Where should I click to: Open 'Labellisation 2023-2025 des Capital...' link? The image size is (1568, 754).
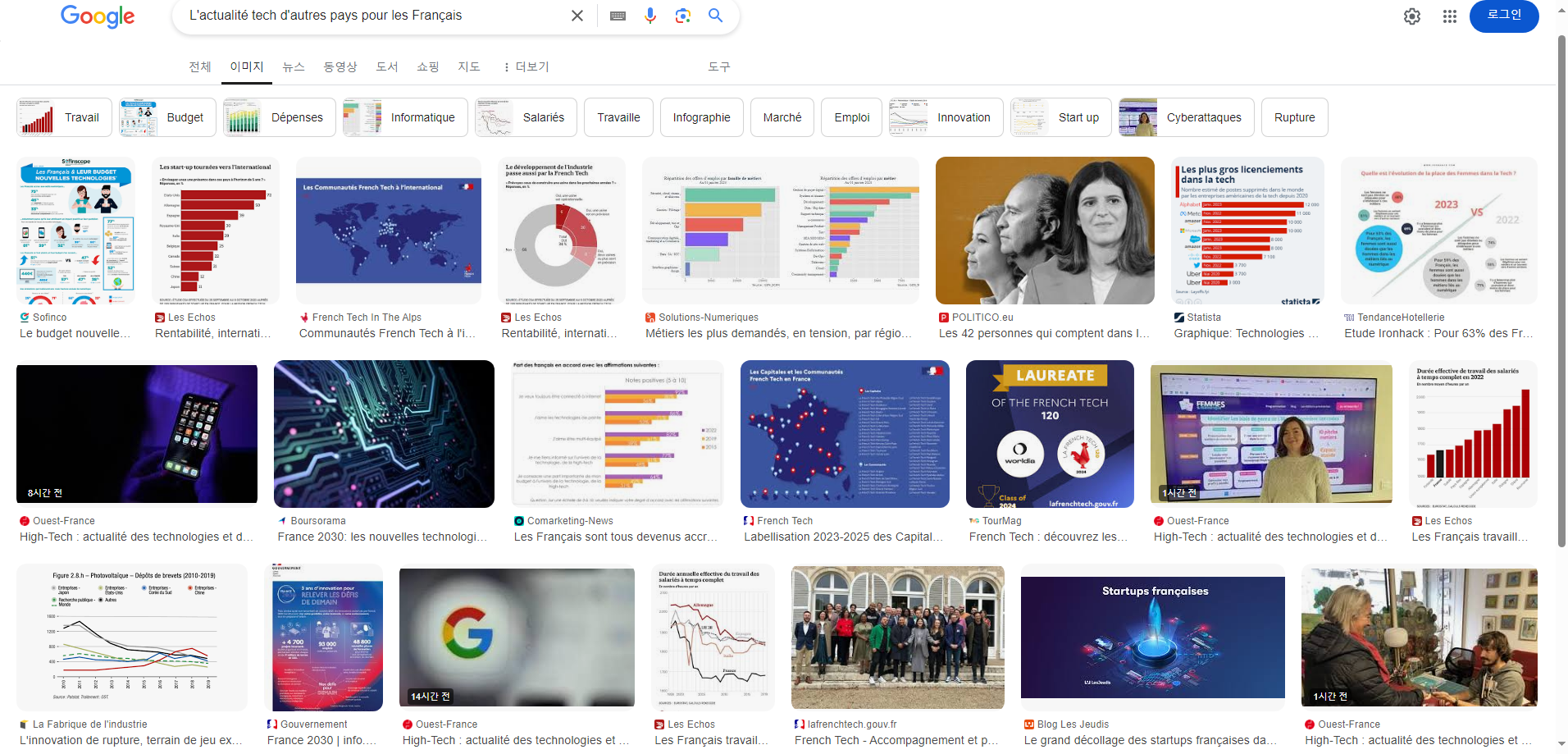[x=843, y=537]
